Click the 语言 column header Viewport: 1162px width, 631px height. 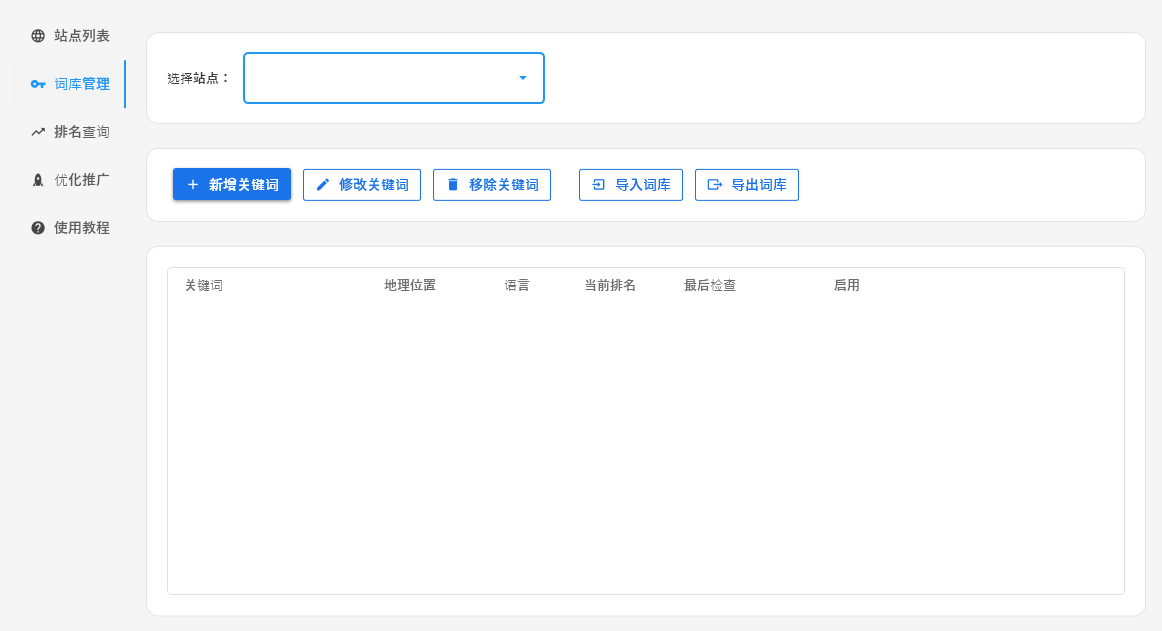tap(517, 286)
